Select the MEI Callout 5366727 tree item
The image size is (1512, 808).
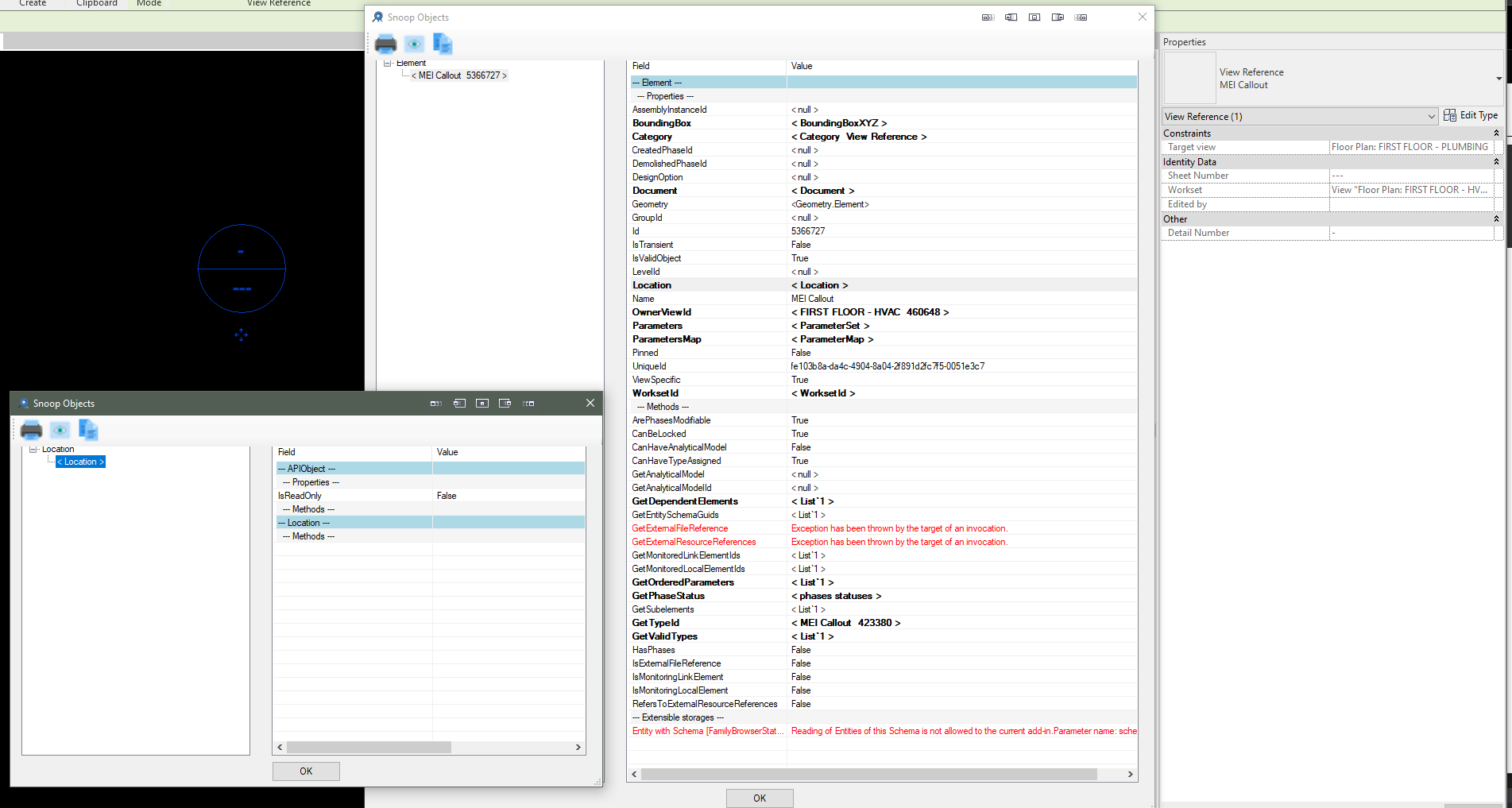tap(459, 75)
